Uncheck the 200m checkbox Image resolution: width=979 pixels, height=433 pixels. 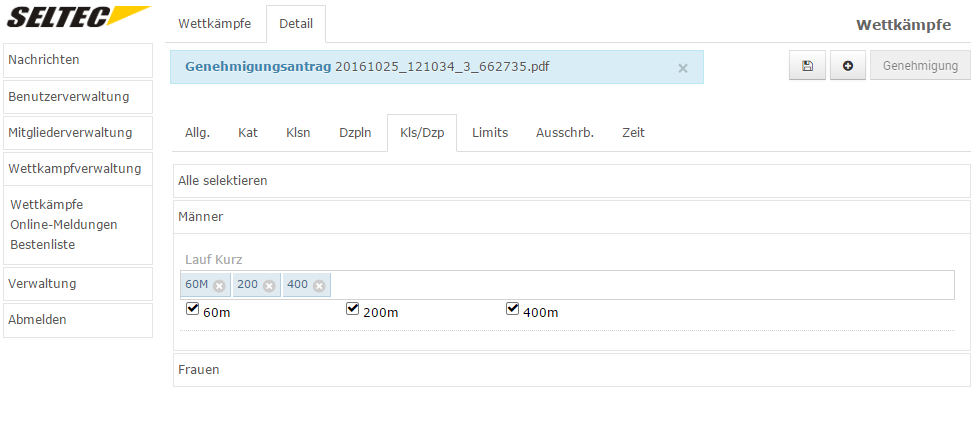click(353, 309)
